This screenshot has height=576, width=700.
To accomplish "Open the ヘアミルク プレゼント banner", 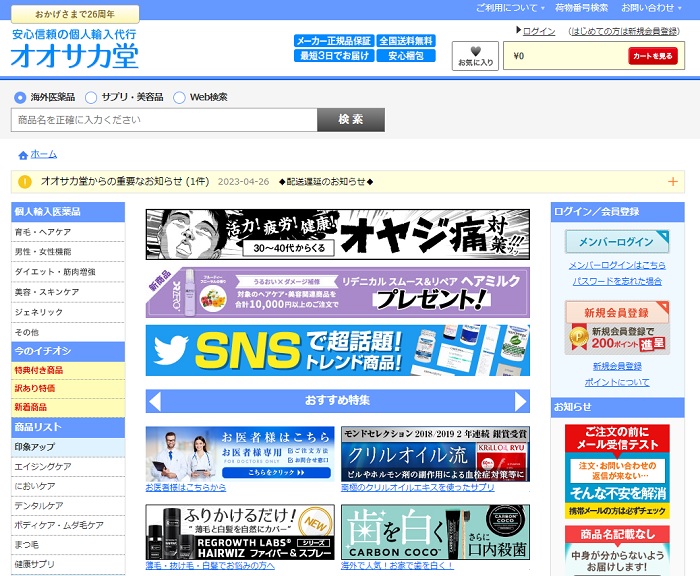I will click(x=338, y=292).
